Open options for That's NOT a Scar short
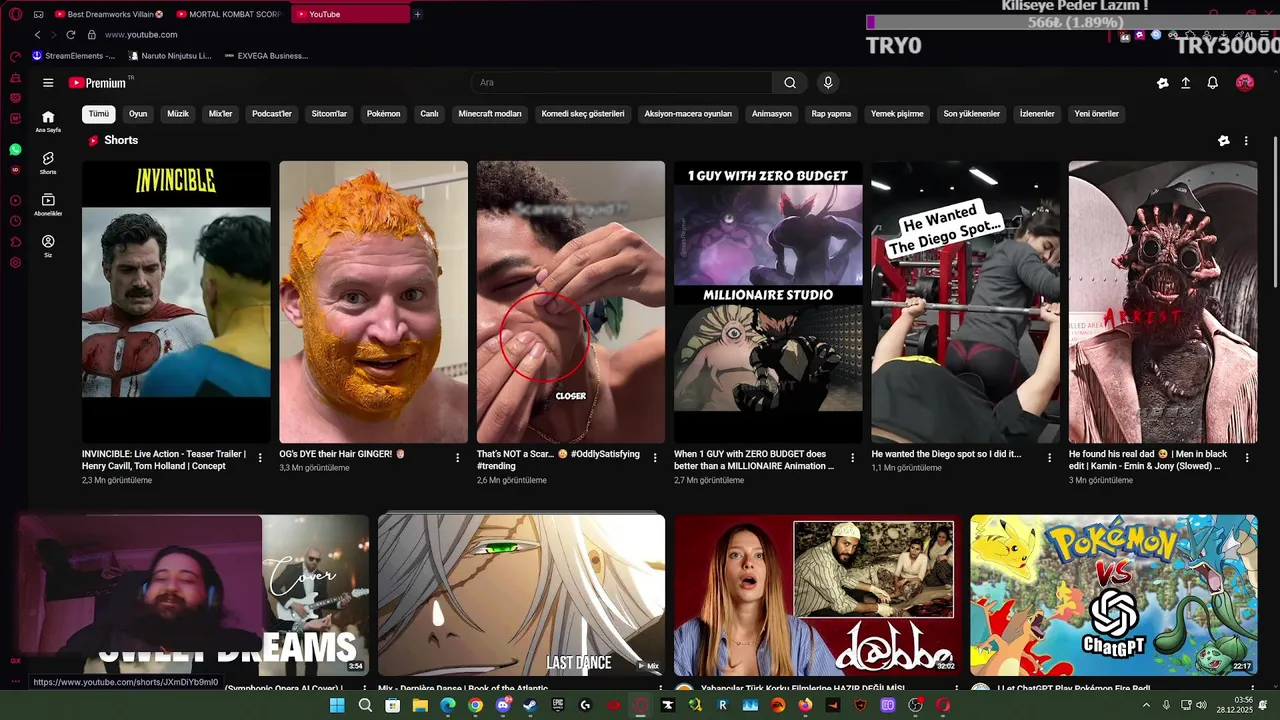The width and height of the screenshot is (1280, 720). [x=655, y=458]
